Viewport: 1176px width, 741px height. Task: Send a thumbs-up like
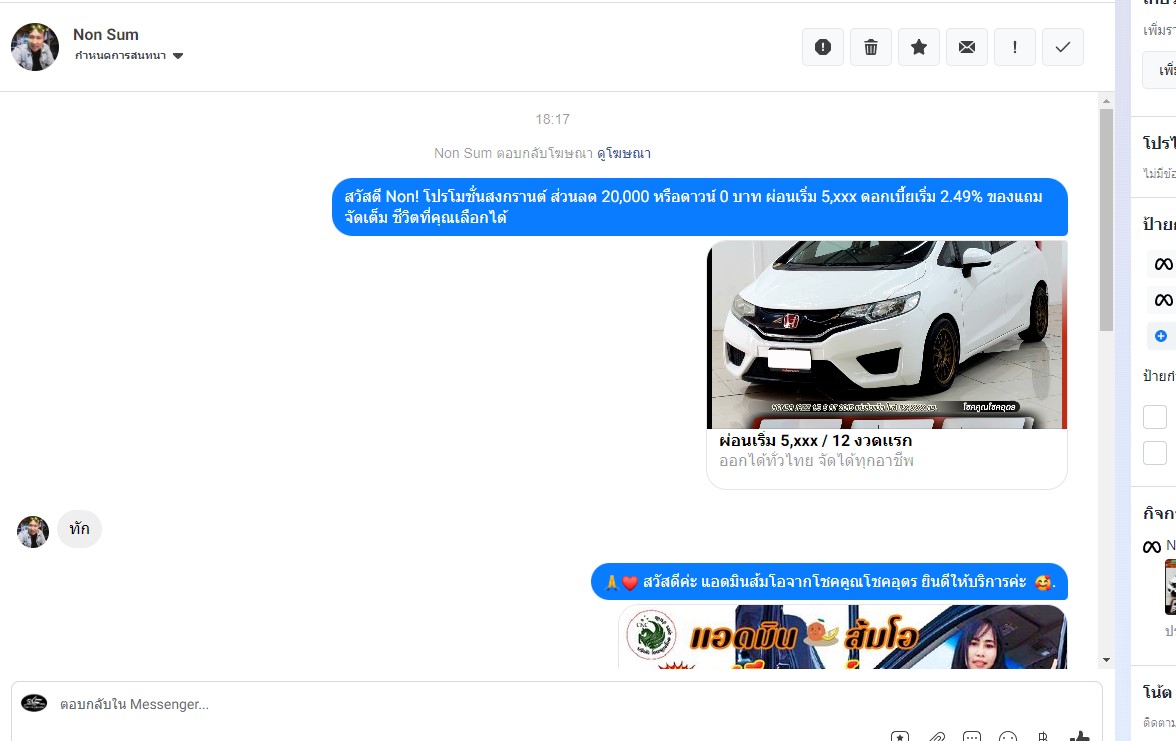(1080, 736)
